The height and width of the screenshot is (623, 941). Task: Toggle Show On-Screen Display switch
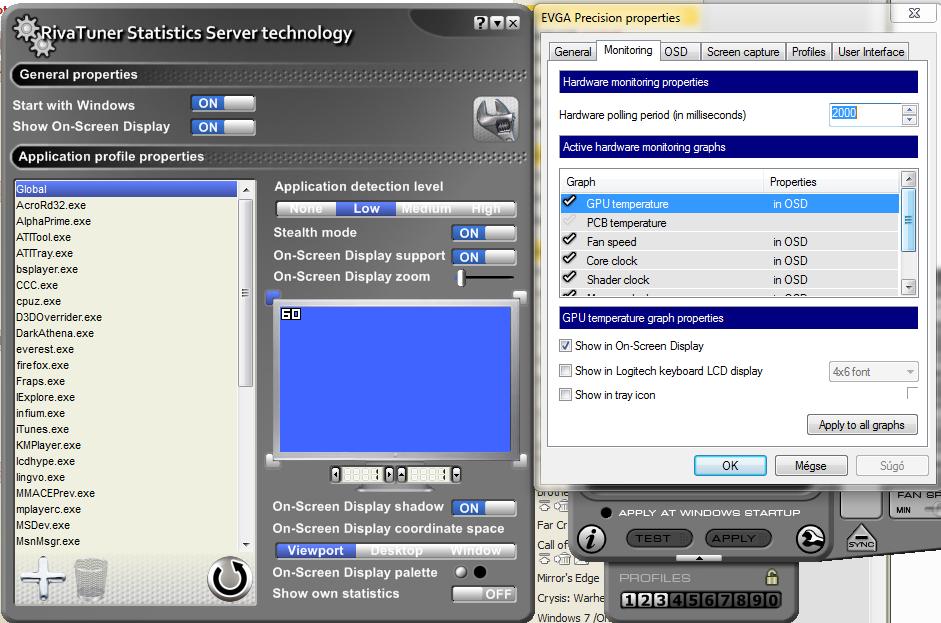[x=223, y=127]
